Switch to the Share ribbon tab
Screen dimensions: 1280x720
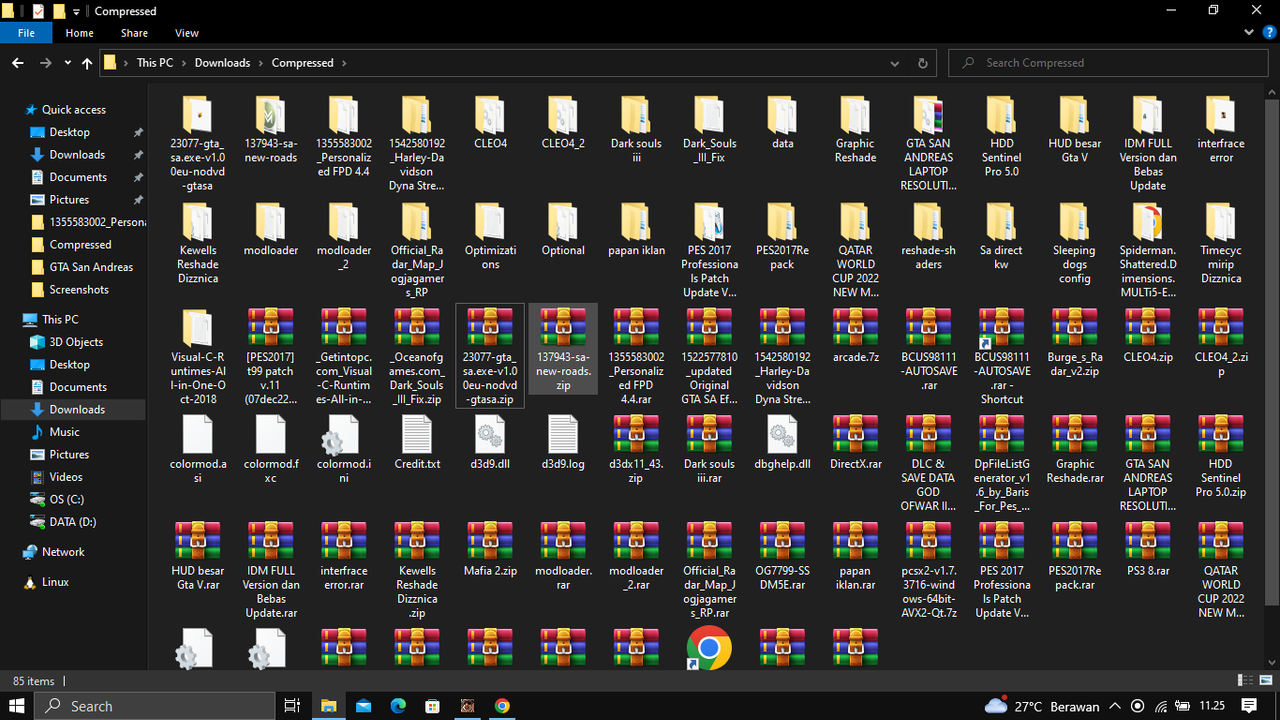pos(134,33)
